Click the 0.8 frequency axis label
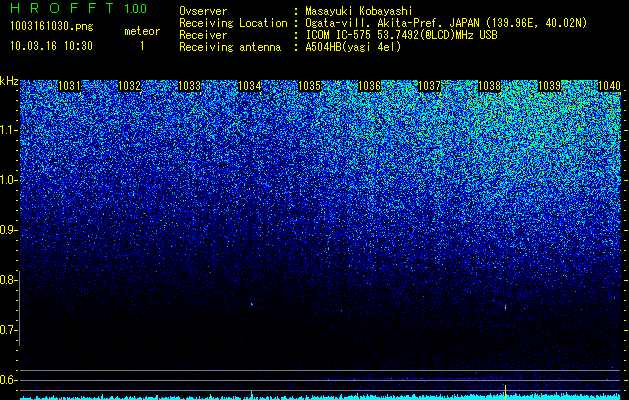The image size is (629, 400). coord(8,280)
